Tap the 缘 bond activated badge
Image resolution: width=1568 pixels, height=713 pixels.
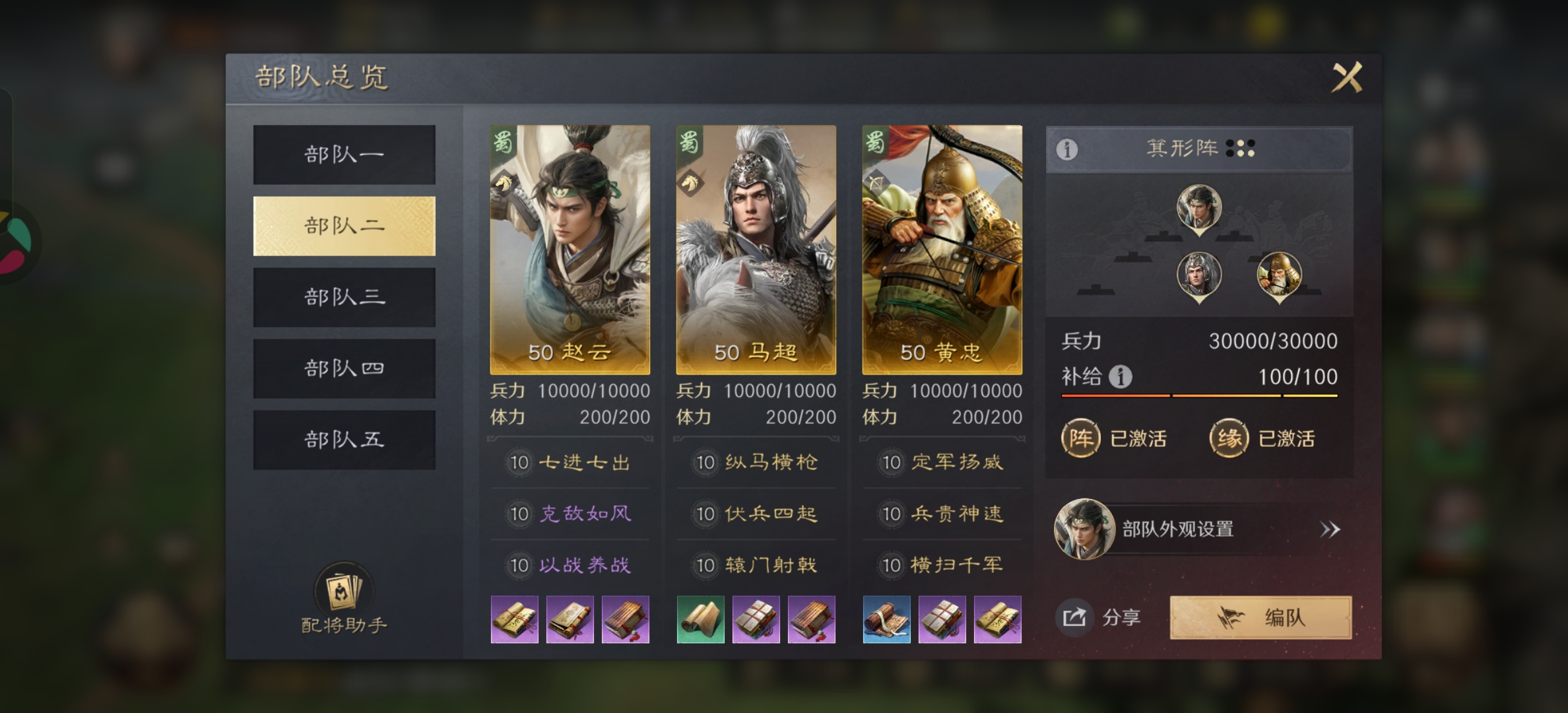pos(1229,438)
